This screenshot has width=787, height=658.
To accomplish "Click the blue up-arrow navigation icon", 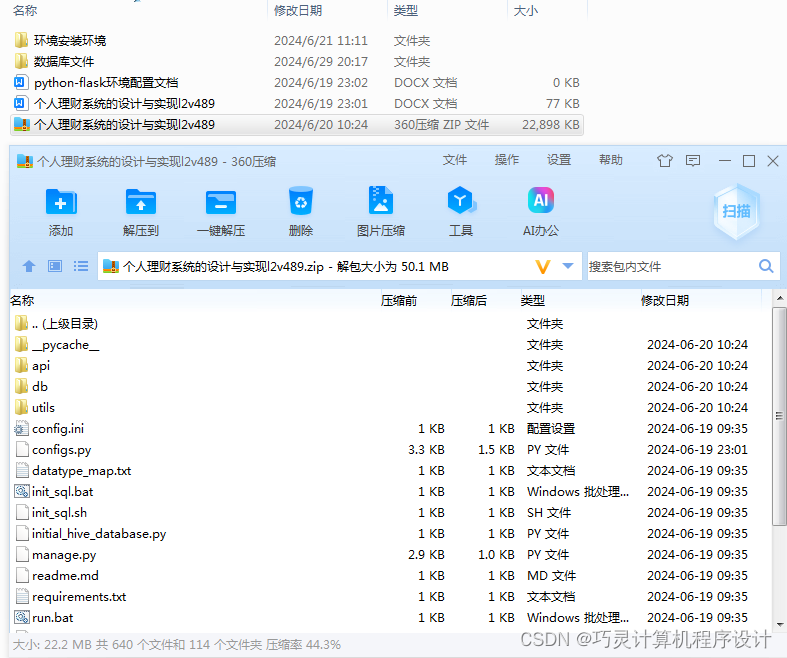I will click(29, 267).
